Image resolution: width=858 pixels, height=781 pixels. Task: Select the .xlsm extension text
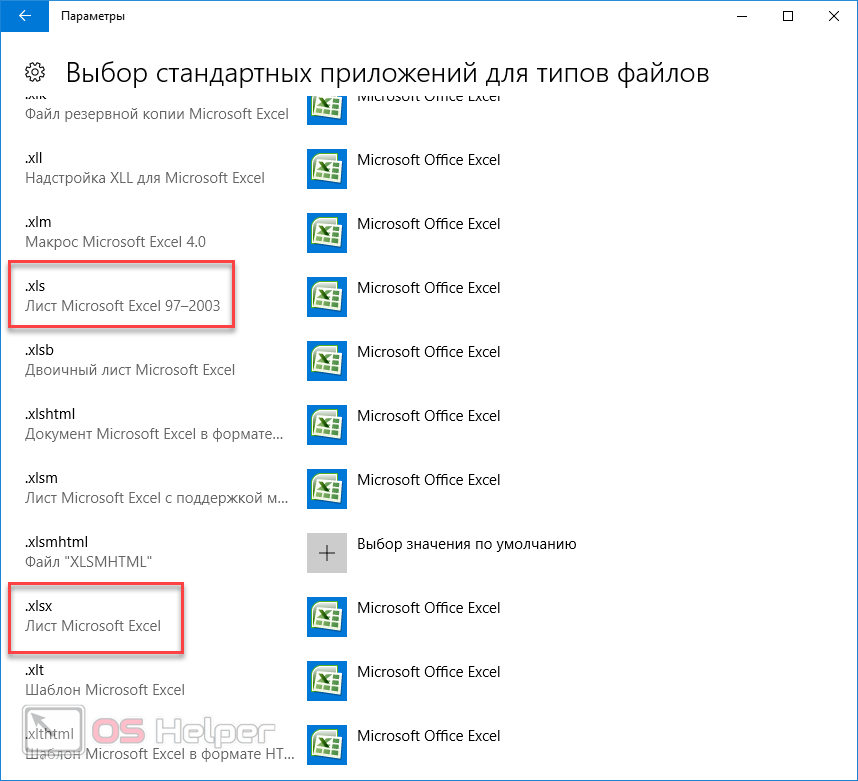(41, 478)
